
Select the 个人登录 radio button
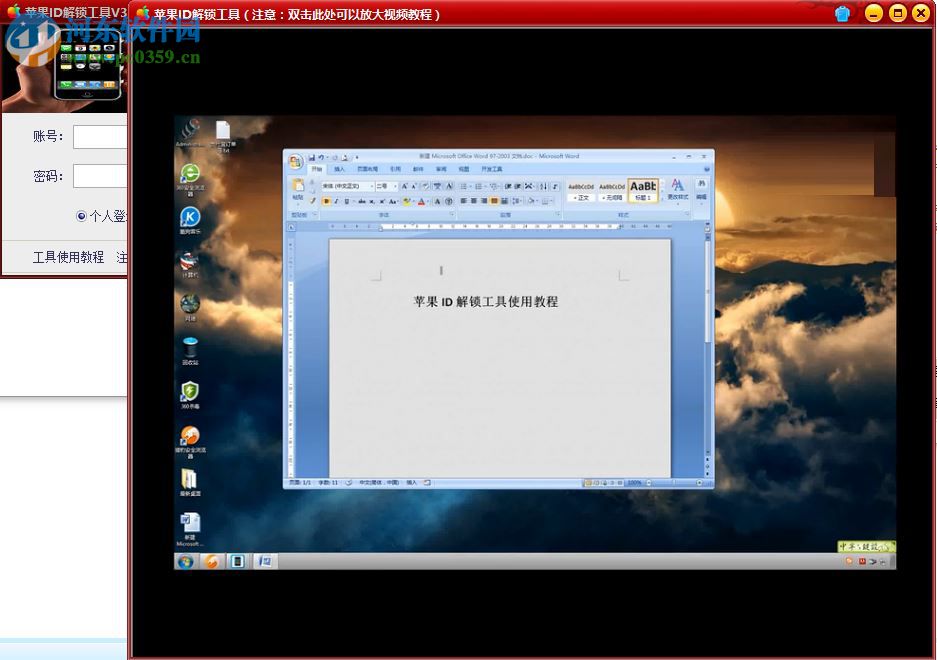pos(81,216)
